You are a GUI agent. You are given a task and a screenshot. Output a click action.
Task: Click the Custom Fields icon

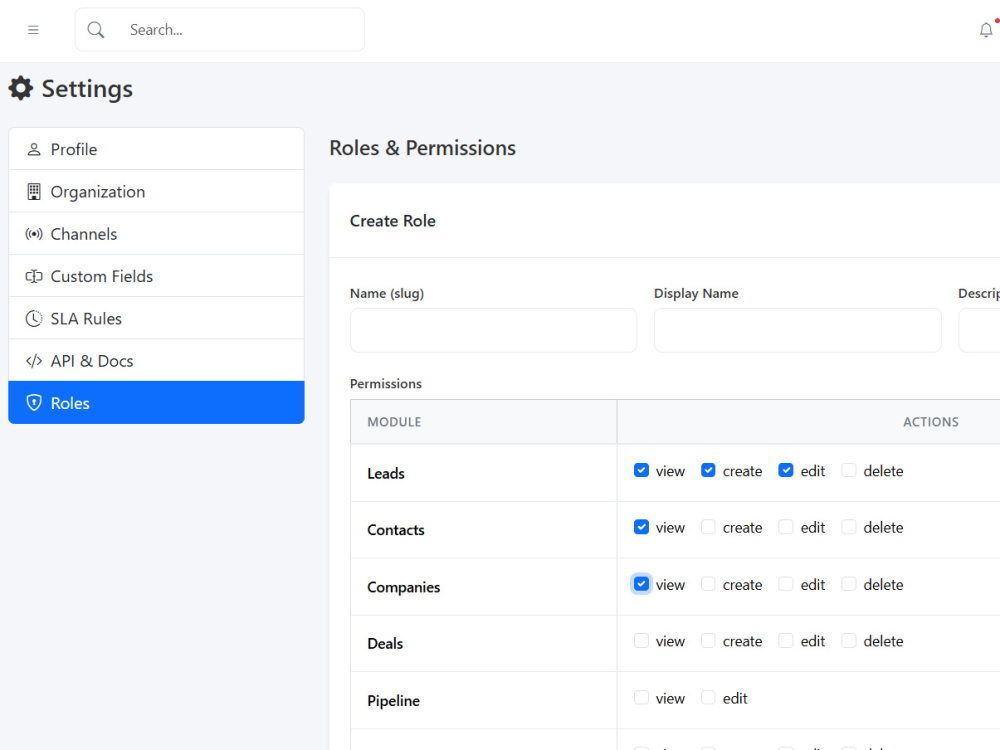pyautogui.click(x=34, y=276)
